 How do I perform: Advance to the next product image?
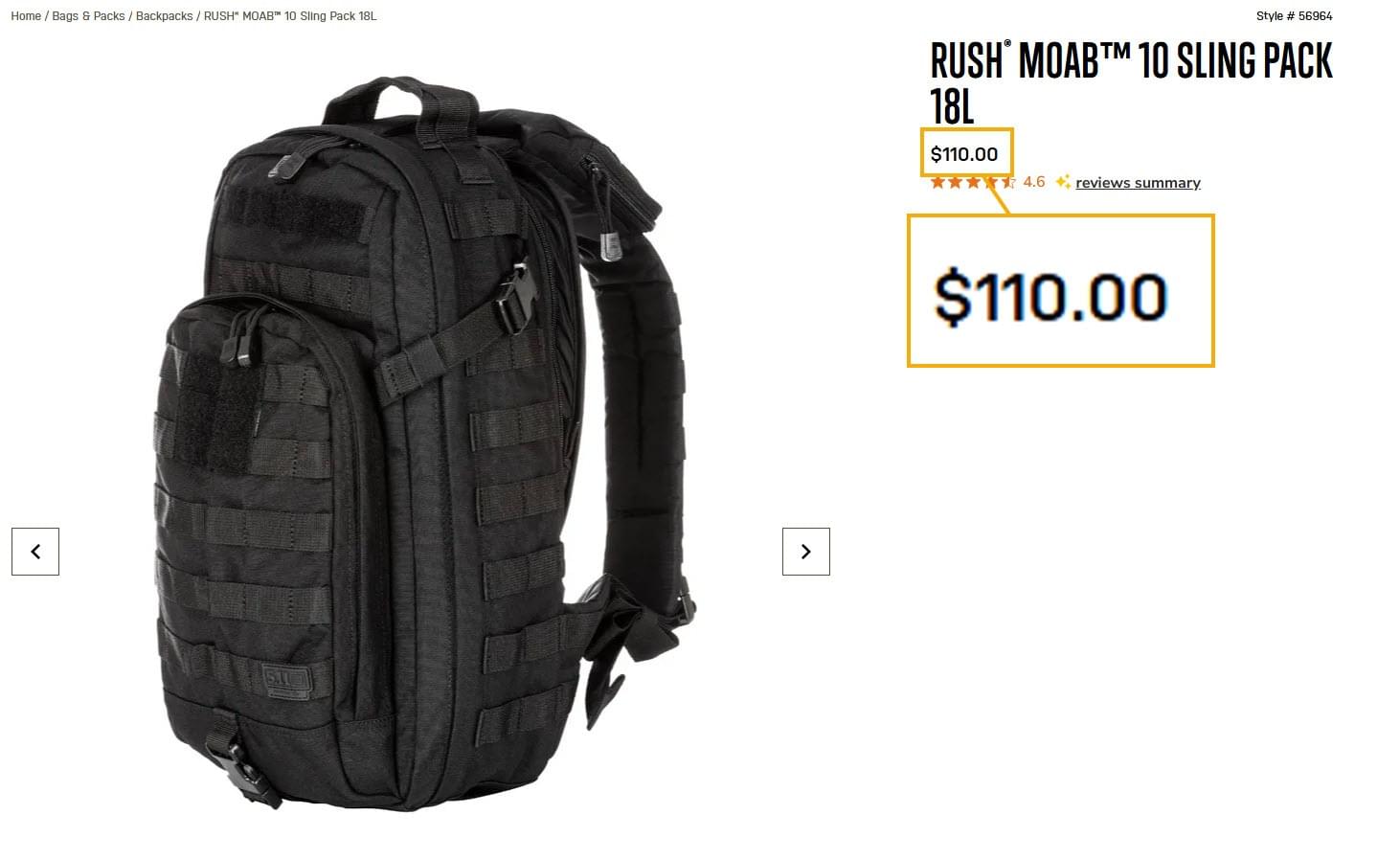pyautogui.click(x=806, y=552)
